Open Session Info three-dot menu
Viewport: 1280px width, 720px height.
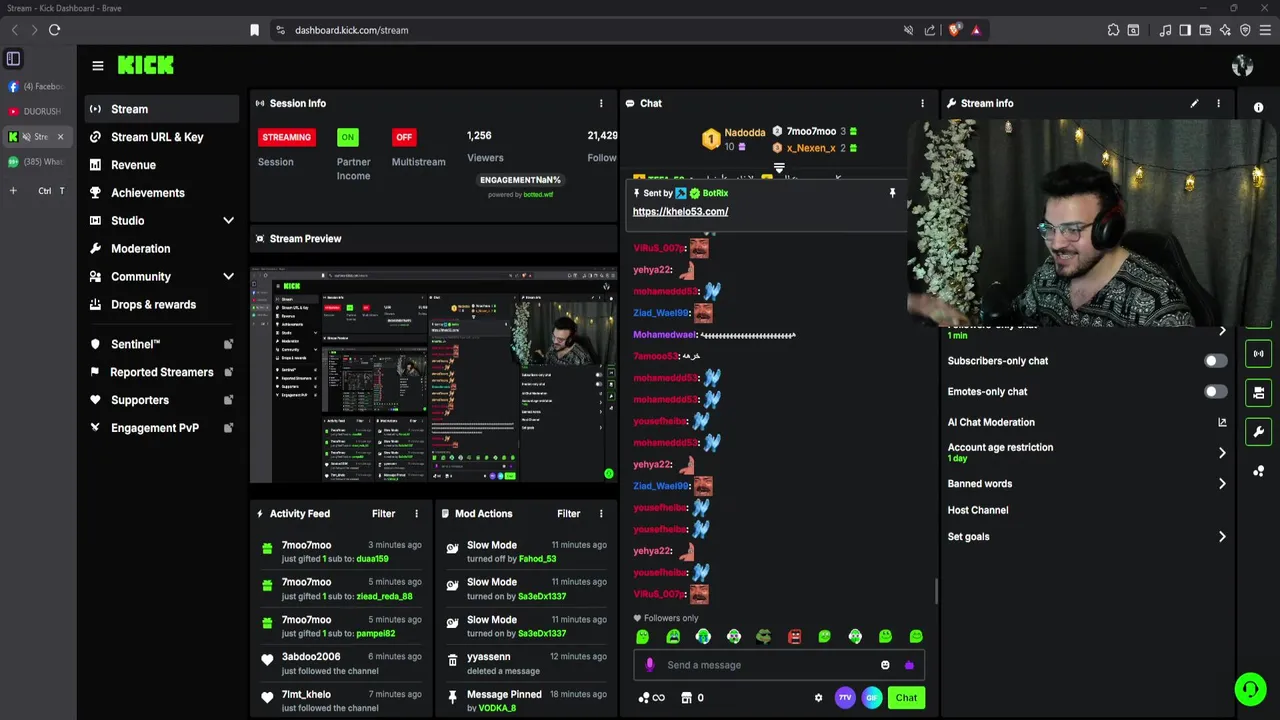click(601, 103)
